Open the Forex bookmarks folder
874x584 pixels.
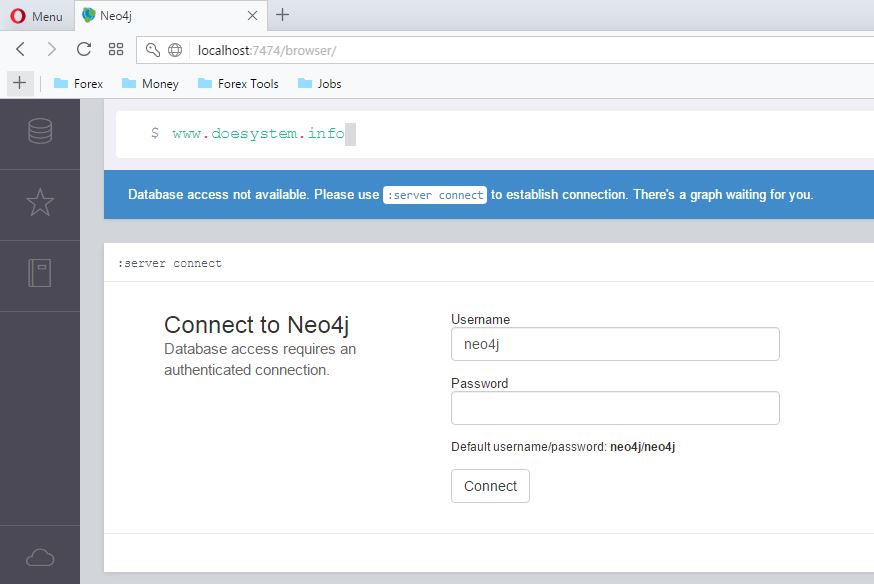click(78, 84)
